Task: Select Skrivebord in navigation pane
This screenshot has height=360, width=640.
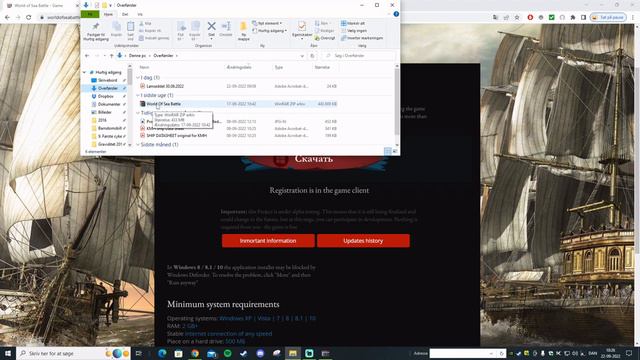Action: pyautogui.click(x=107, y=80)
